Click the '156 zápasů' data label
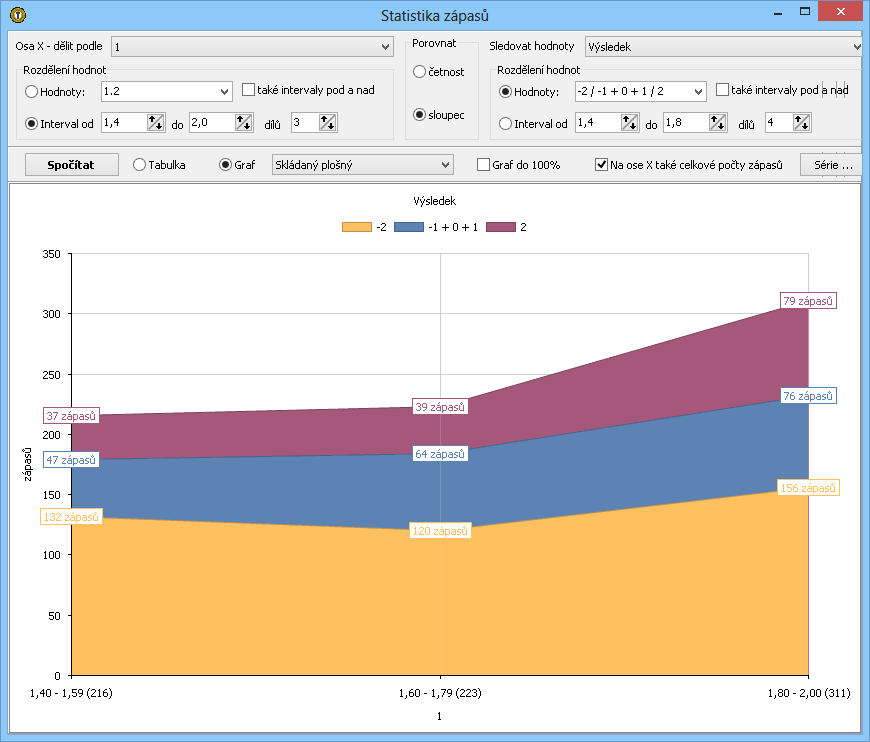Screen dimensions: 870x742 pos(808,488)
